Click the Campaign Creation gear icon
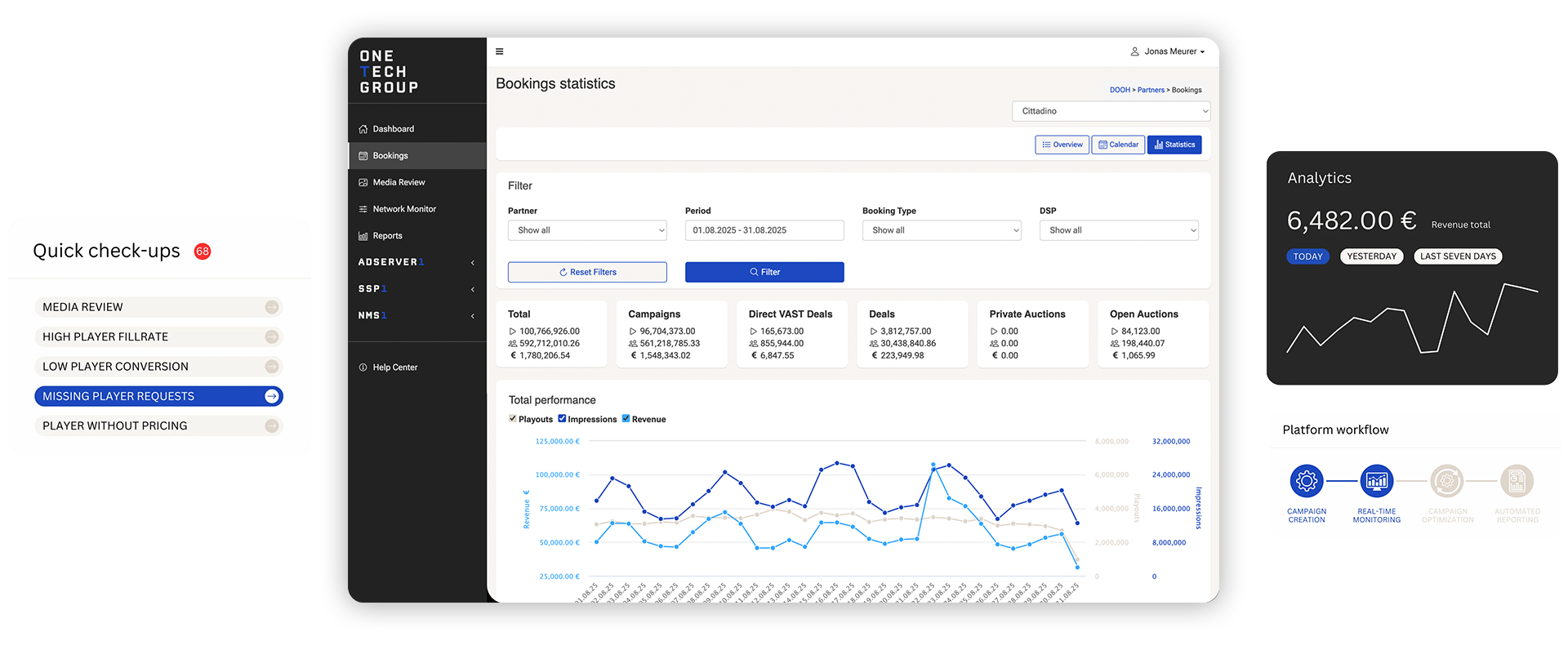 click(x=1307, y=481)
